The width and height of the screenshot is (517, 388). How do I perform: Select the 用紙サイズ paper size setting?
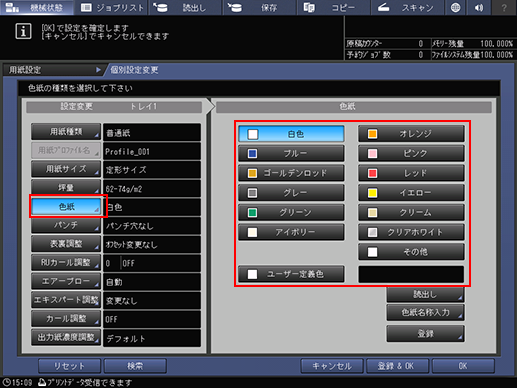click(x=66, y=169)
